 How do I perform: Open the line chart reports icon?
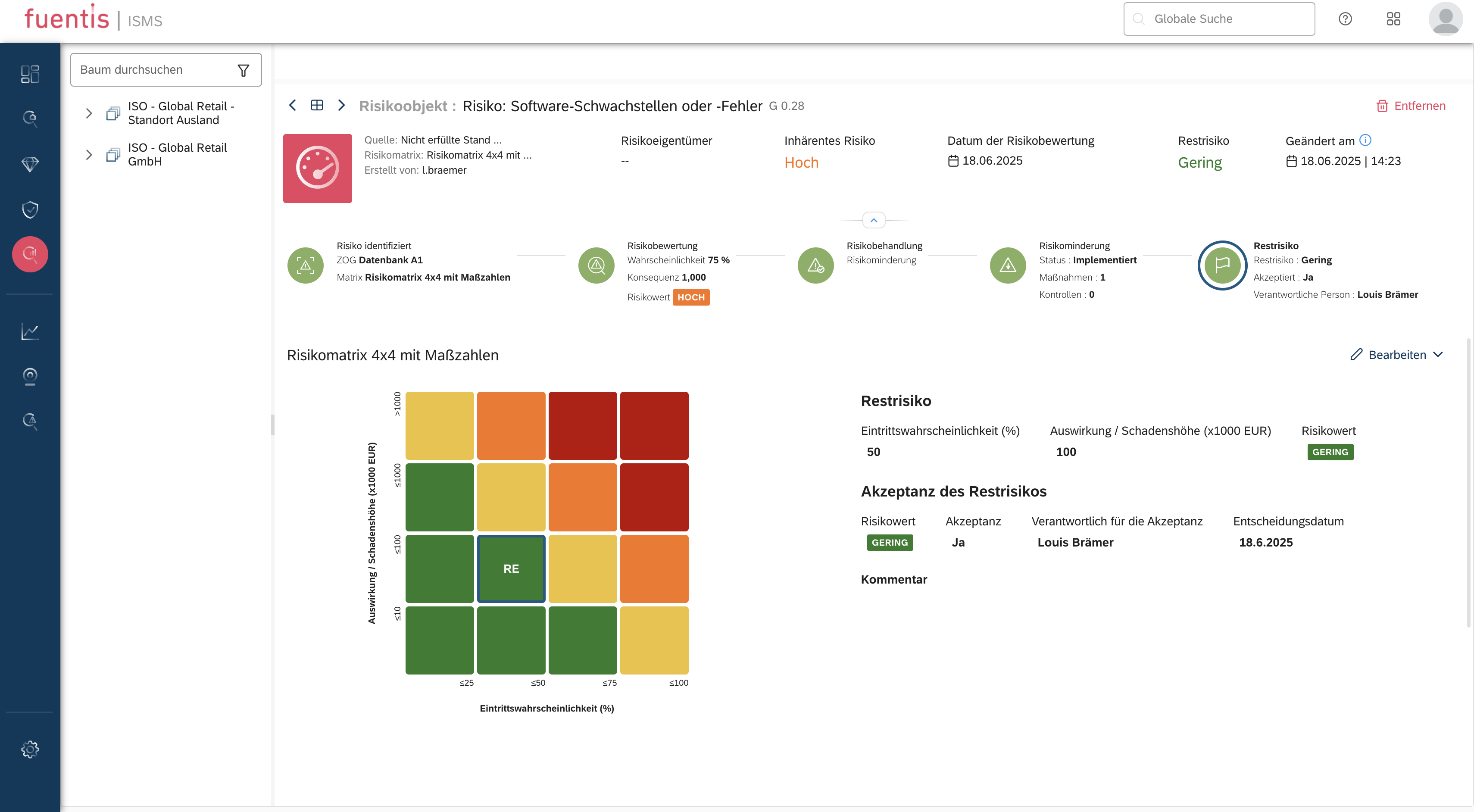point(30,331)
